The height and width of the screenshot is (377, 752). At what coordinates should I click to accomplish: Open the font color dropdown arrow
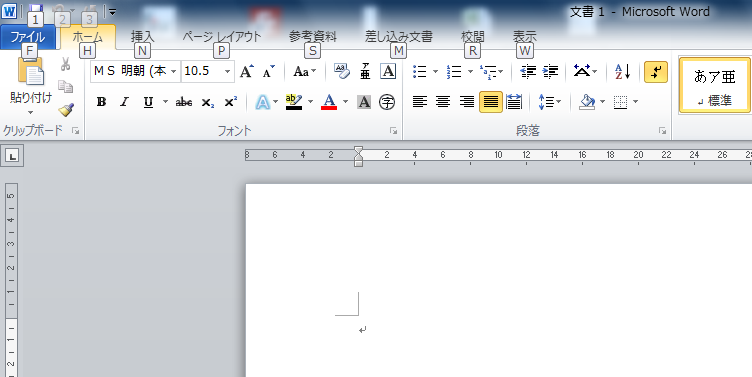(x=345, y=102)
